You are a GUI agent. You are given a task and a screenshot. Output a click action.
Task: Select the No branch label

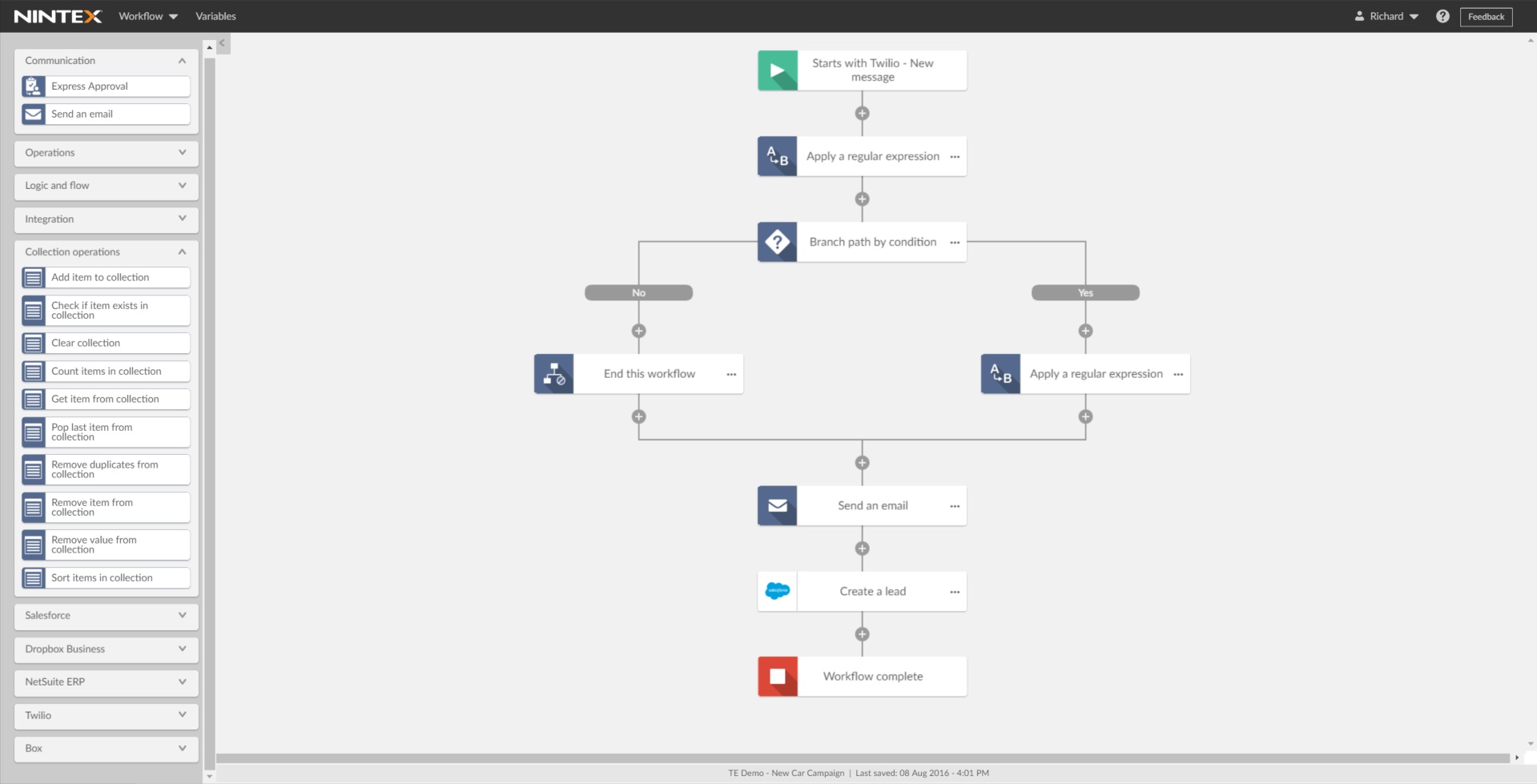point(638,293)
